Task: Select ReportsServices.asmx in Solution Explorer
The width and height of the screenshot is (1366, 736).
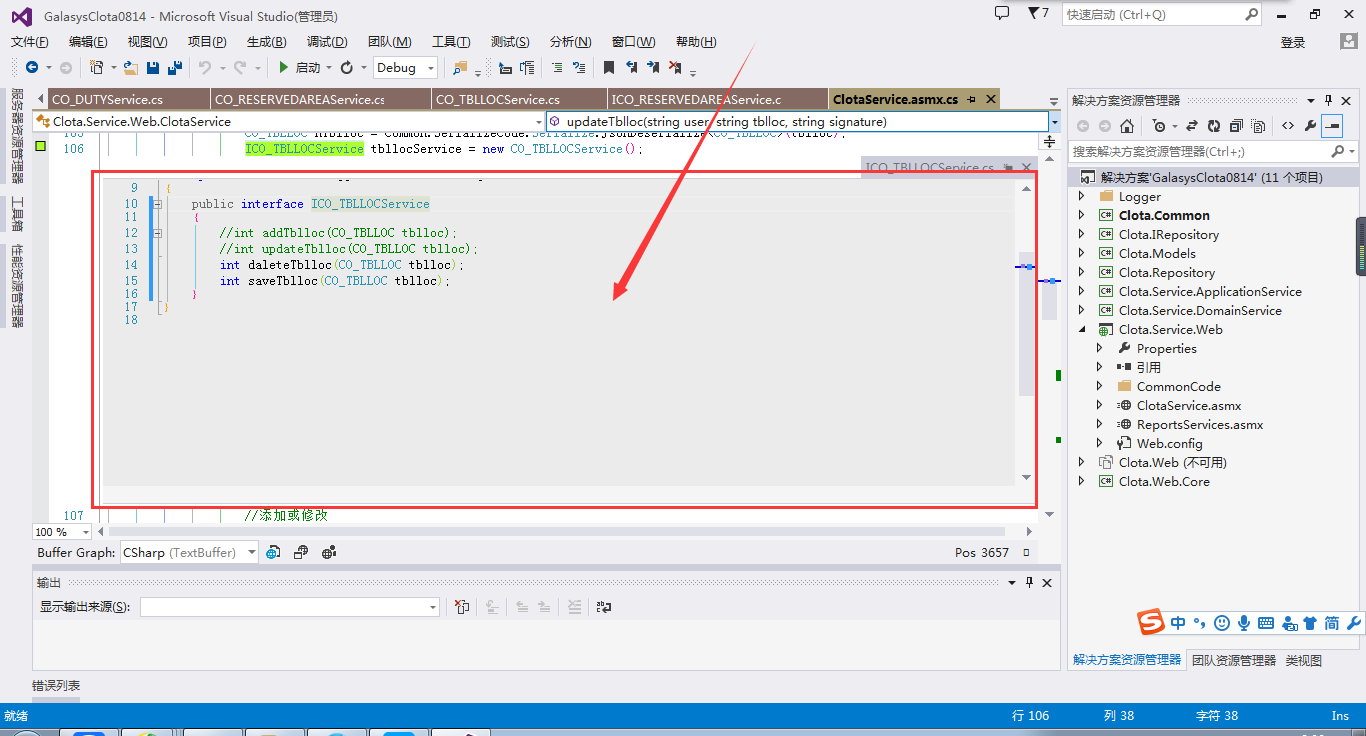Action: 1200,425
